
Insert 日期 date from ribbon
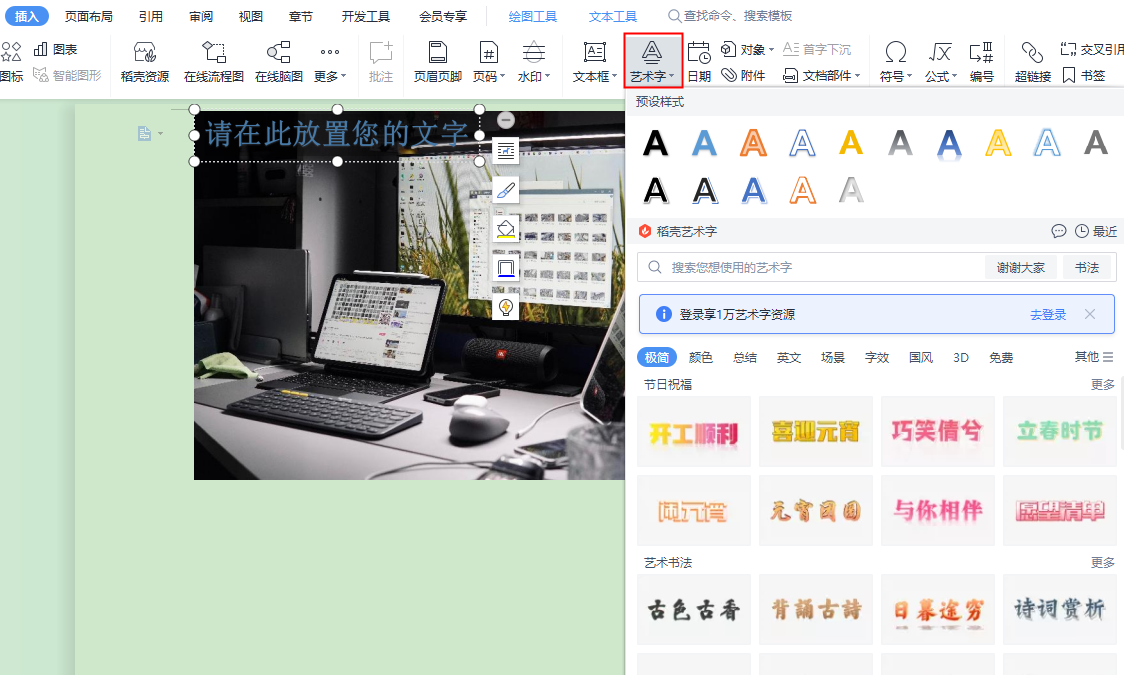(x=699, y=62)
